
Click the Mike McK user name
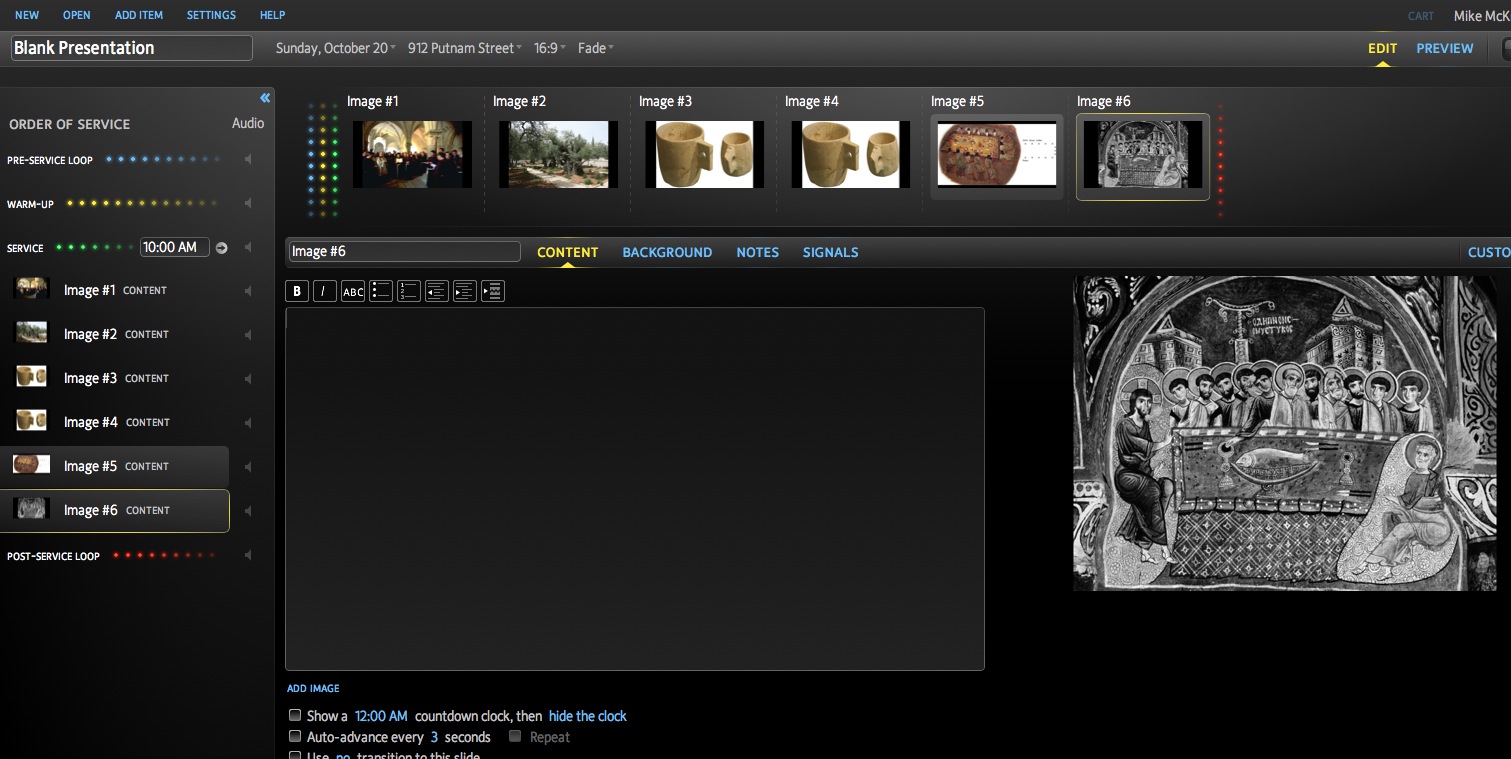click(x=1482, y=16)
